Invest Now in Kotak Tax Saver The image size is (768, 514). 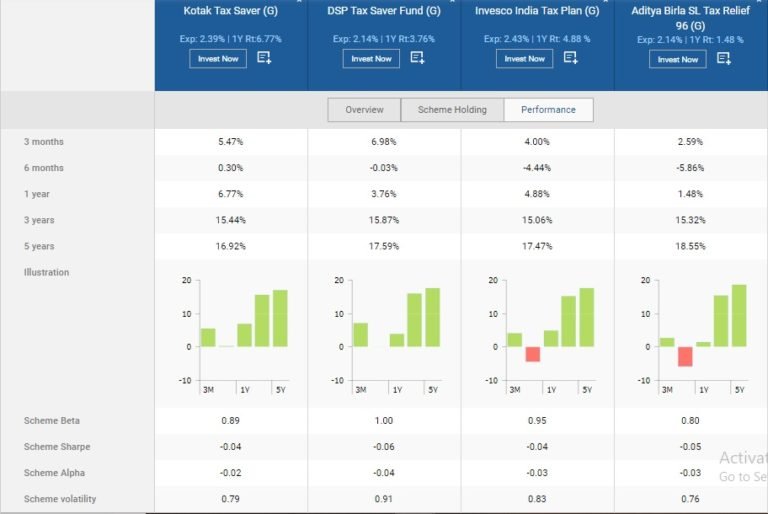click(218, 59)
